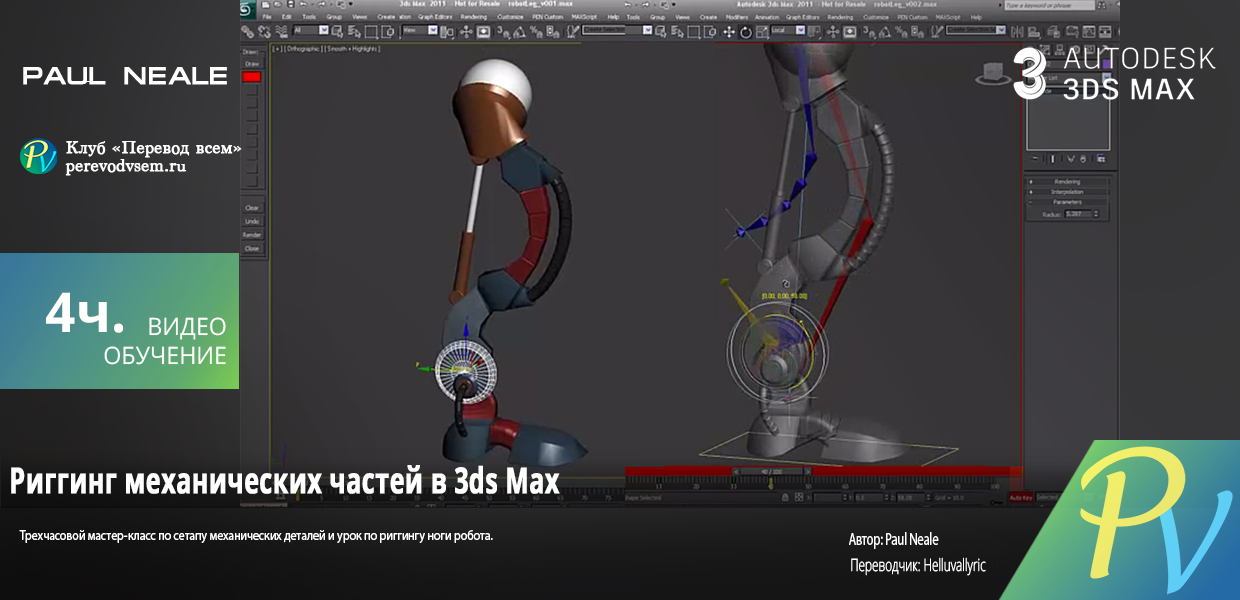Screen dimensions: 1240x600
Task: Click the Close button in side panel
Action: pos(252,248)
